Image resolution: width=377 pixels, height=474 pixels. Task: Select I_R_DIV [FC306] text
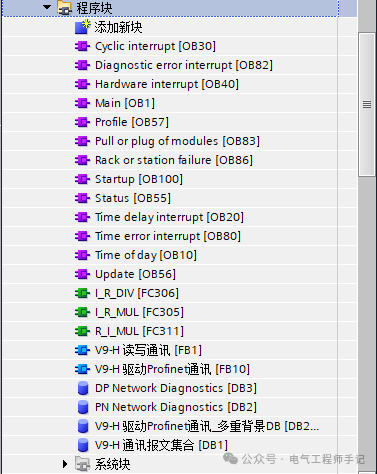pos(137,293)
